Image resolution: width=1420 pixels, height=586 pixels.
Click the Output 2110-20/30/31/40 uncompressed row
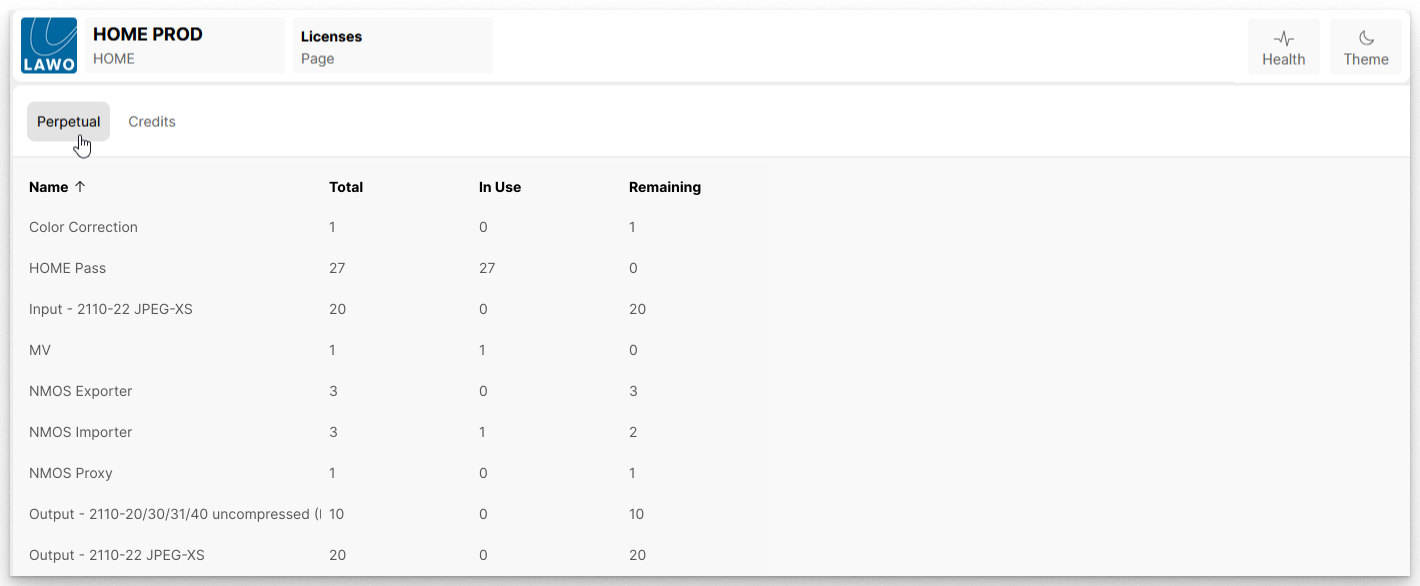[170, 514]
